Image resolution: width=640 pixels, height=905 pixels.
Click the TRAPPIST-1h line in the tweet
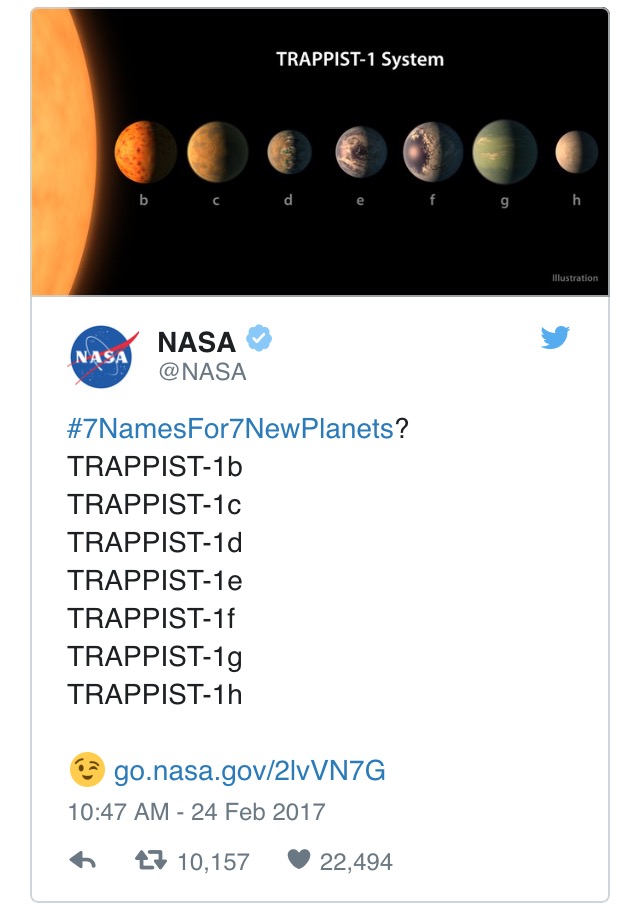pyautogui.click(x=155, y=694)
